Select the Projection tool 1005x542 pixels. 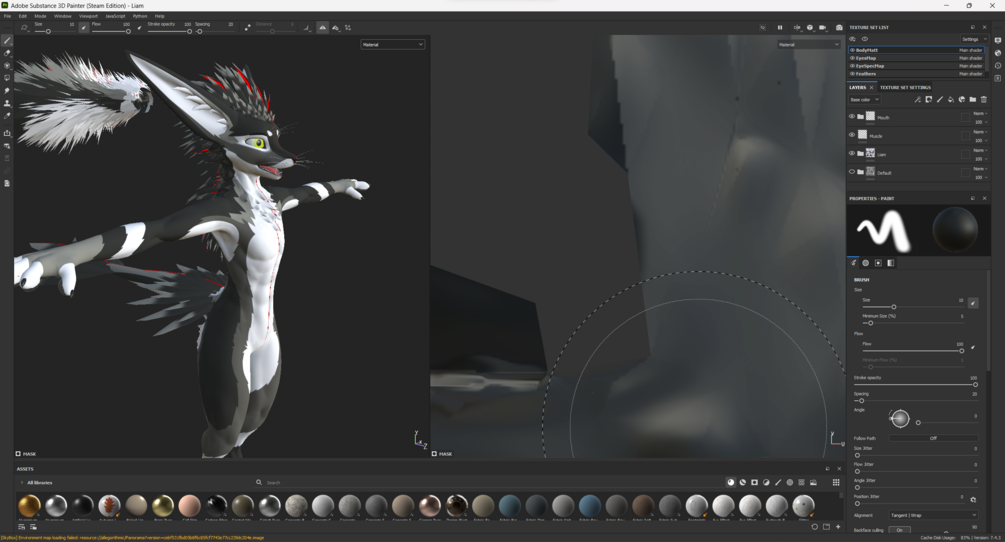click(x=7, y=65)
